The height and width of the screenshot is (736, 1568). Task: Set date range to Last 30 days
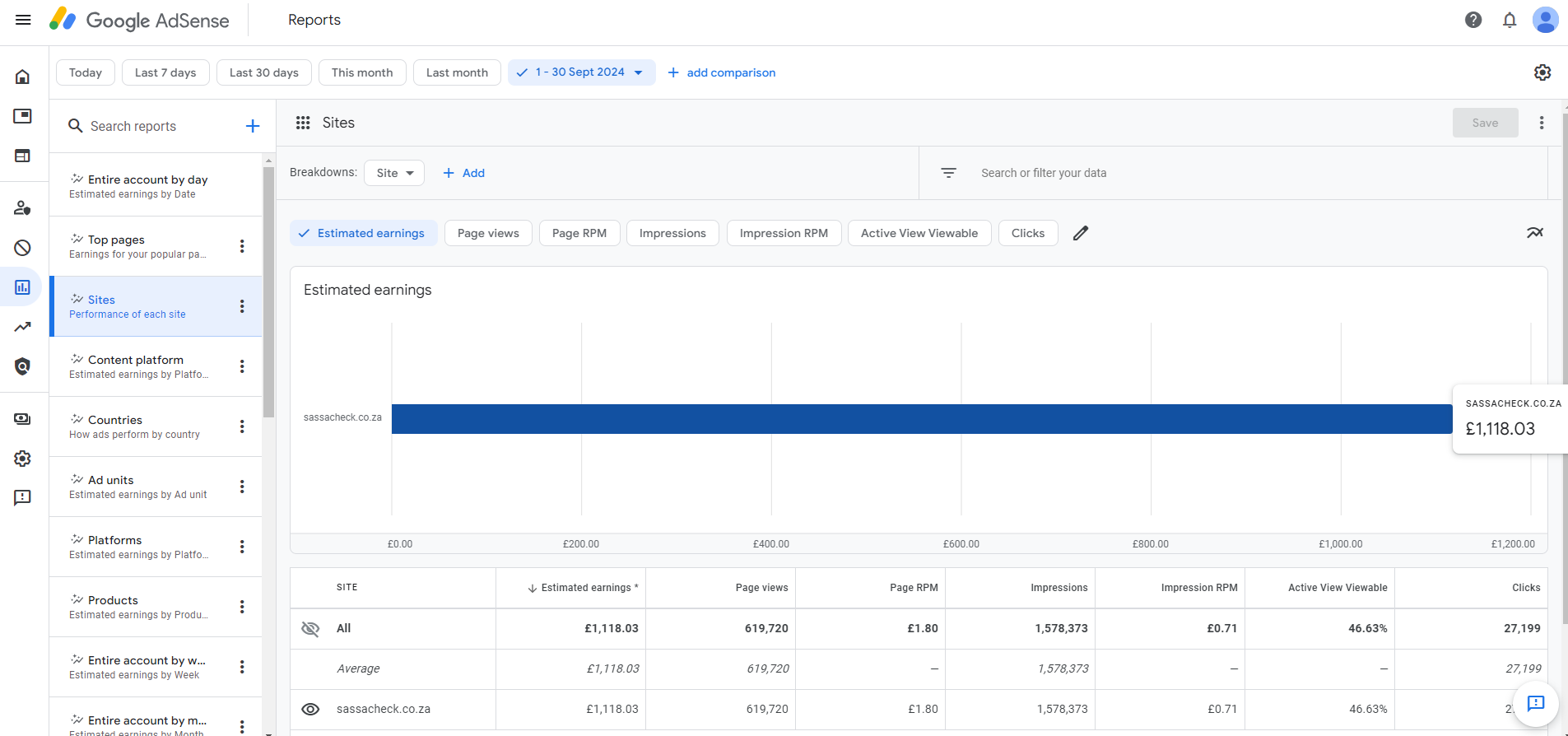click(264, 72)
